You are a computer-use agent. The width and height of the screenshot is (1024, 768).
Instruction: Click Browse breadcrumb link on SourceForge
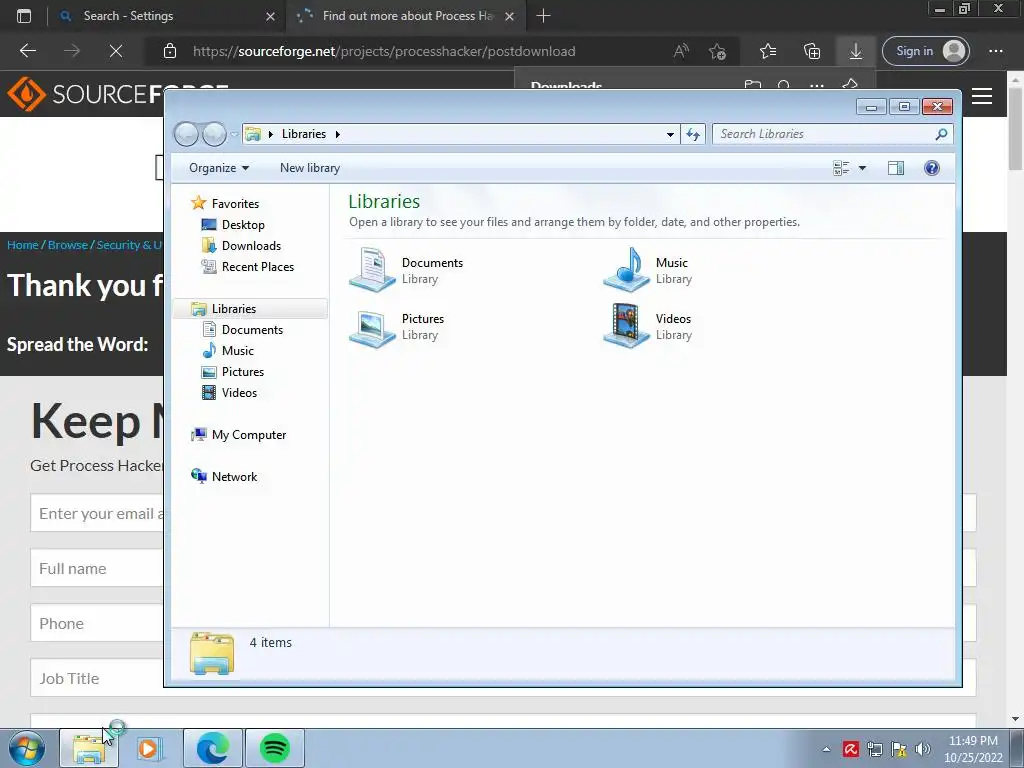[68, 245]
